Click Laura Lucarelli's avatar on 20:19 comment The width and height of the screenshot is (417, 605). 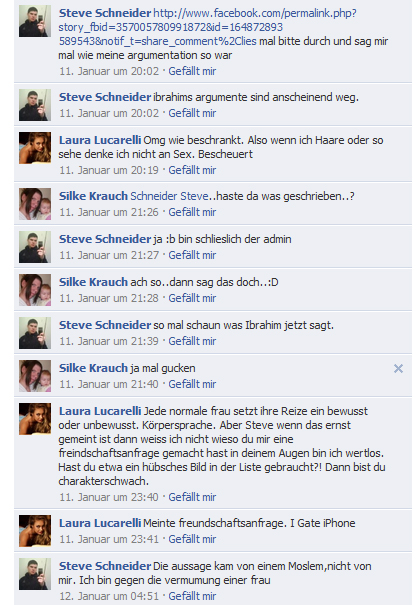(x=35, y=148)
